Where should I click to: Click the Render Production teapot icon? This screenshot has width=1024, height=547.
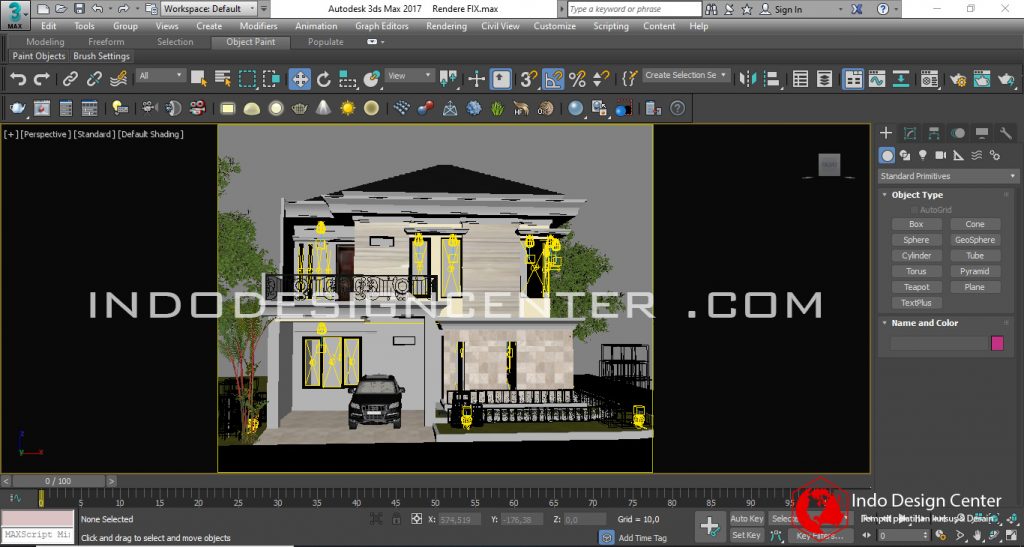coord(1006,79)
